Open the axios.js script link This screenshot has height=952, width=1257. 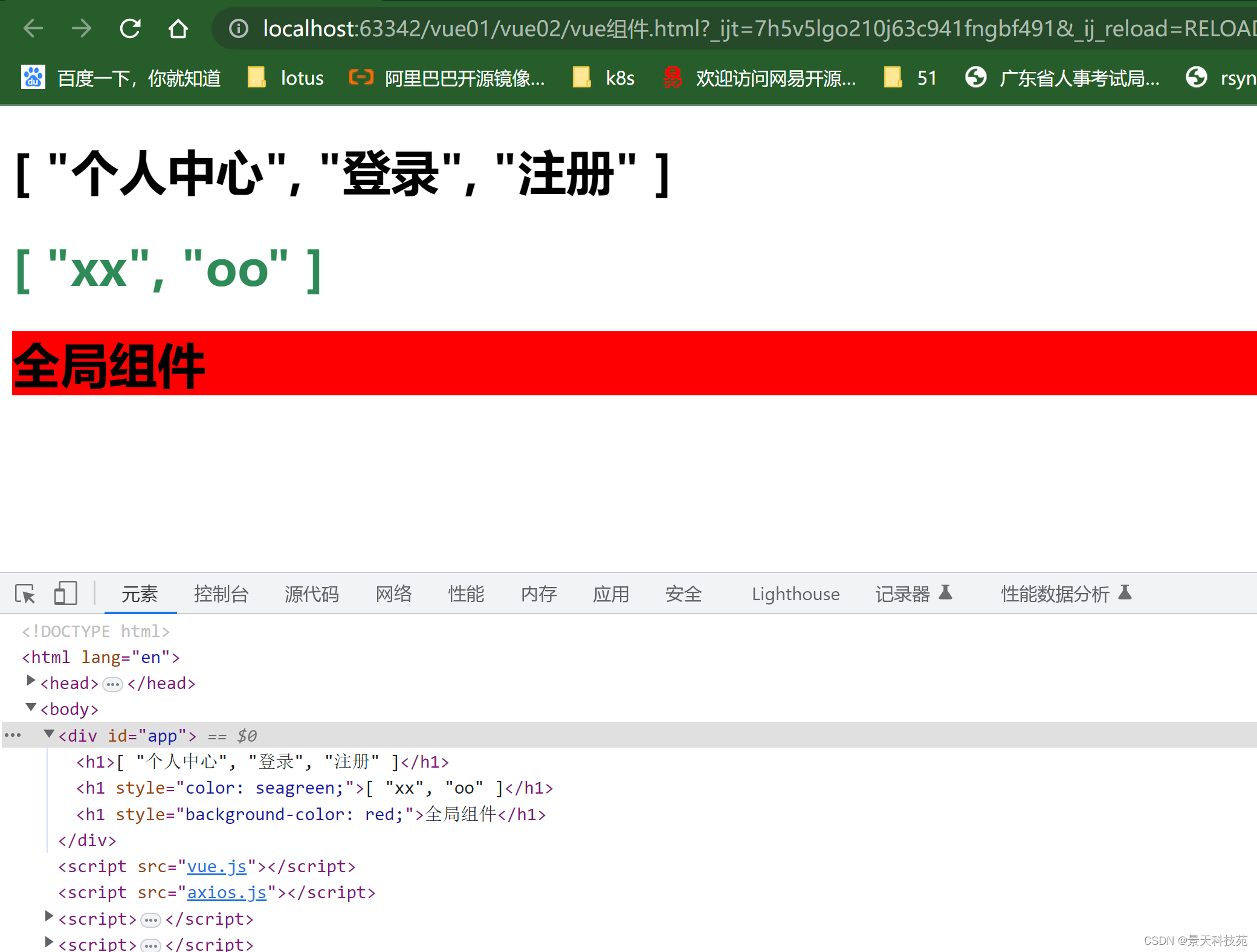(227, 892)
